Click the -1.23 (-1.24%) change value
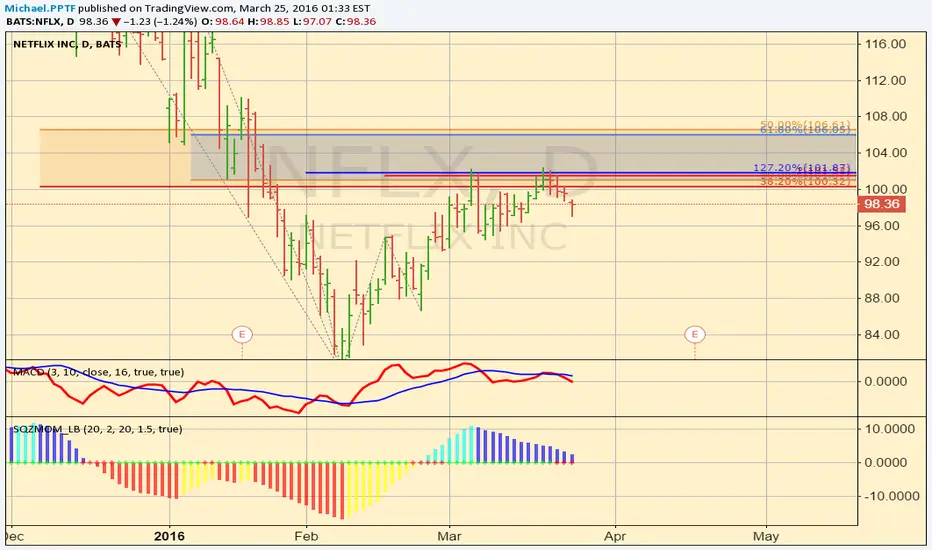This screenshot has width=932, height=550. [160, 21]
